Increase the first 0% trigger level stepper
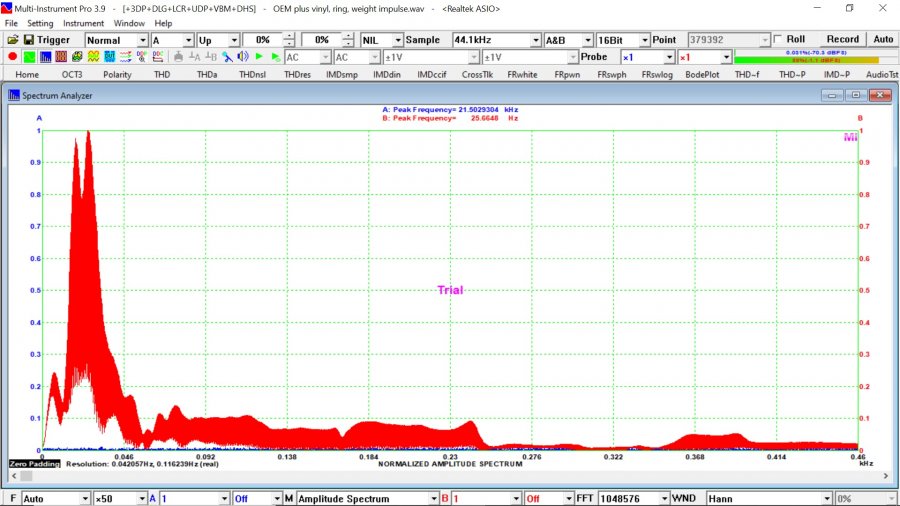 [289, 36]
